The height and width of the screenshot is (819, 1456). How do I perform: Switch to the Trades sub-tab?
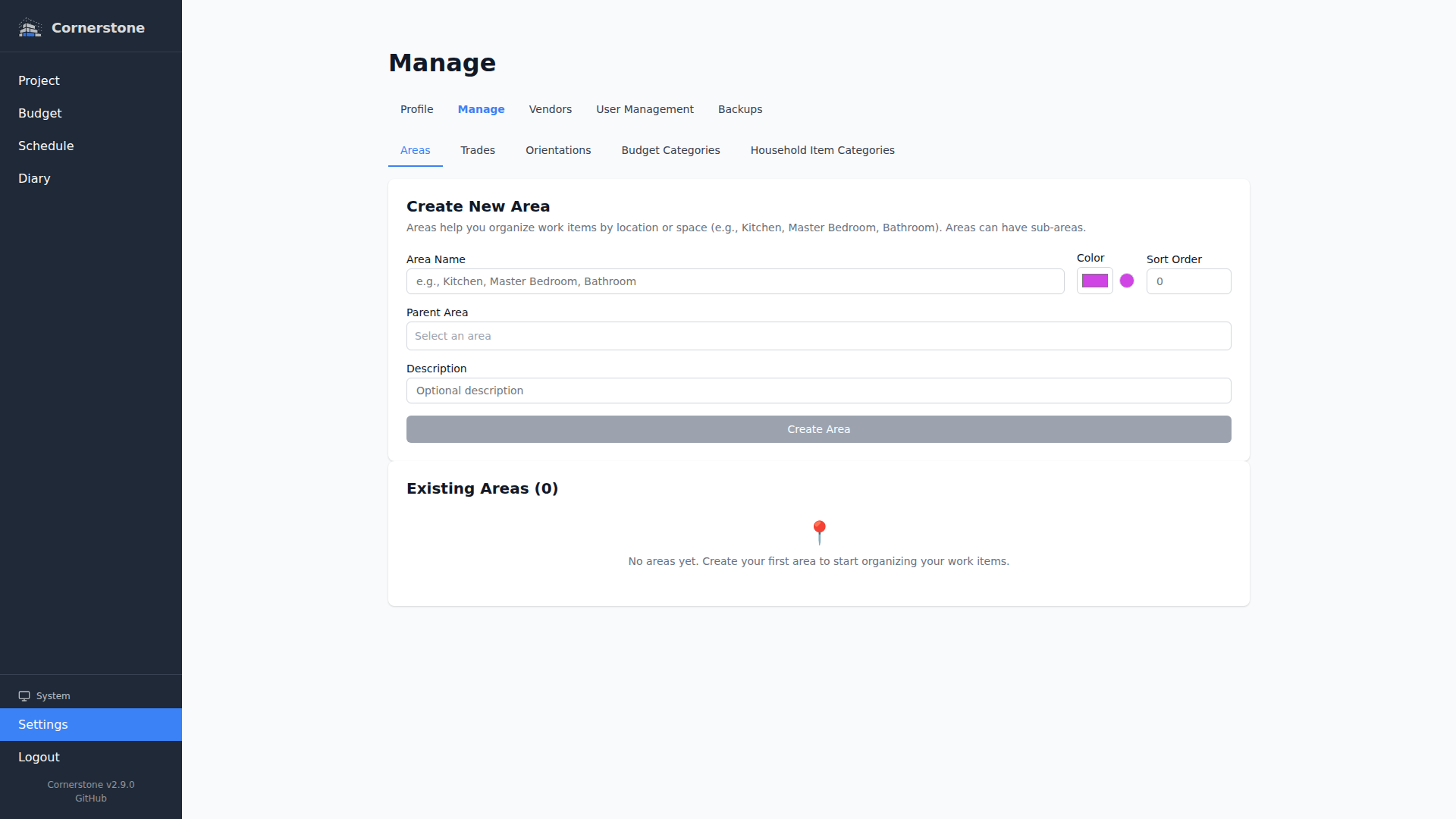(478, 150)
